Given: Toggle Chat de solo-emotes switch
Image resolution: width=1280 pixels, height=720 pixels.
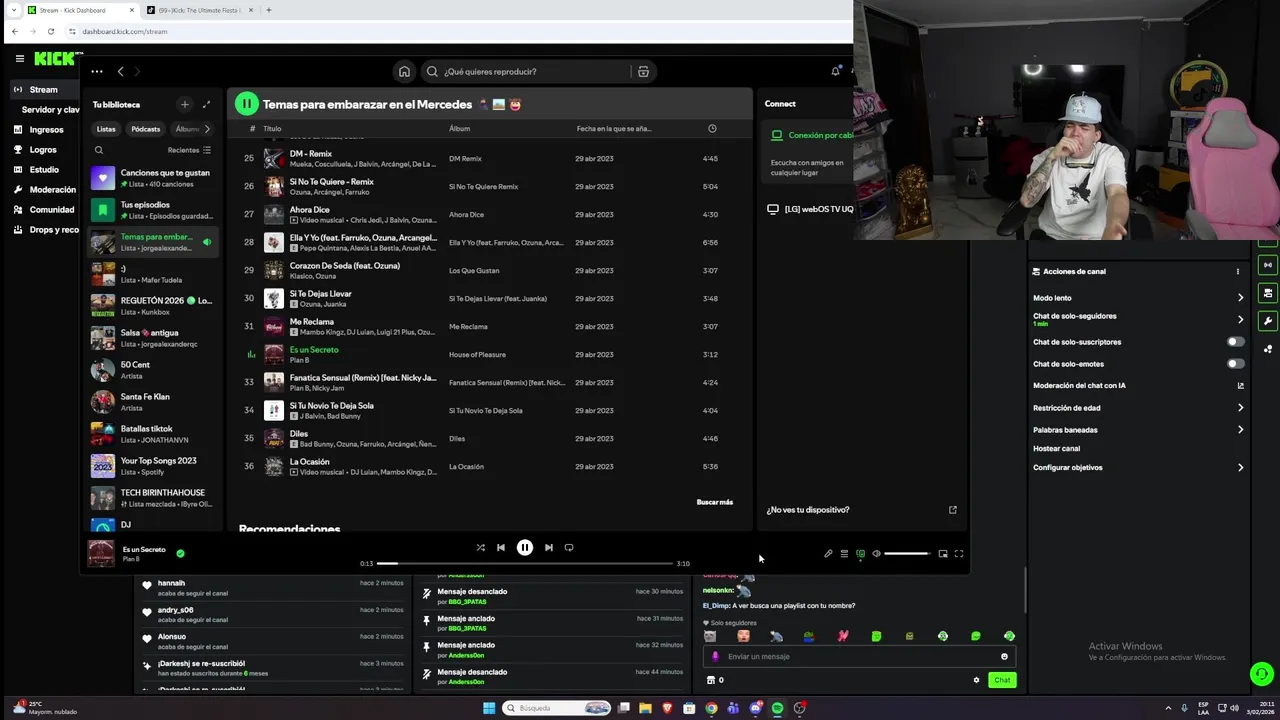Looking at the screenshot, I should pos(1236,364).
